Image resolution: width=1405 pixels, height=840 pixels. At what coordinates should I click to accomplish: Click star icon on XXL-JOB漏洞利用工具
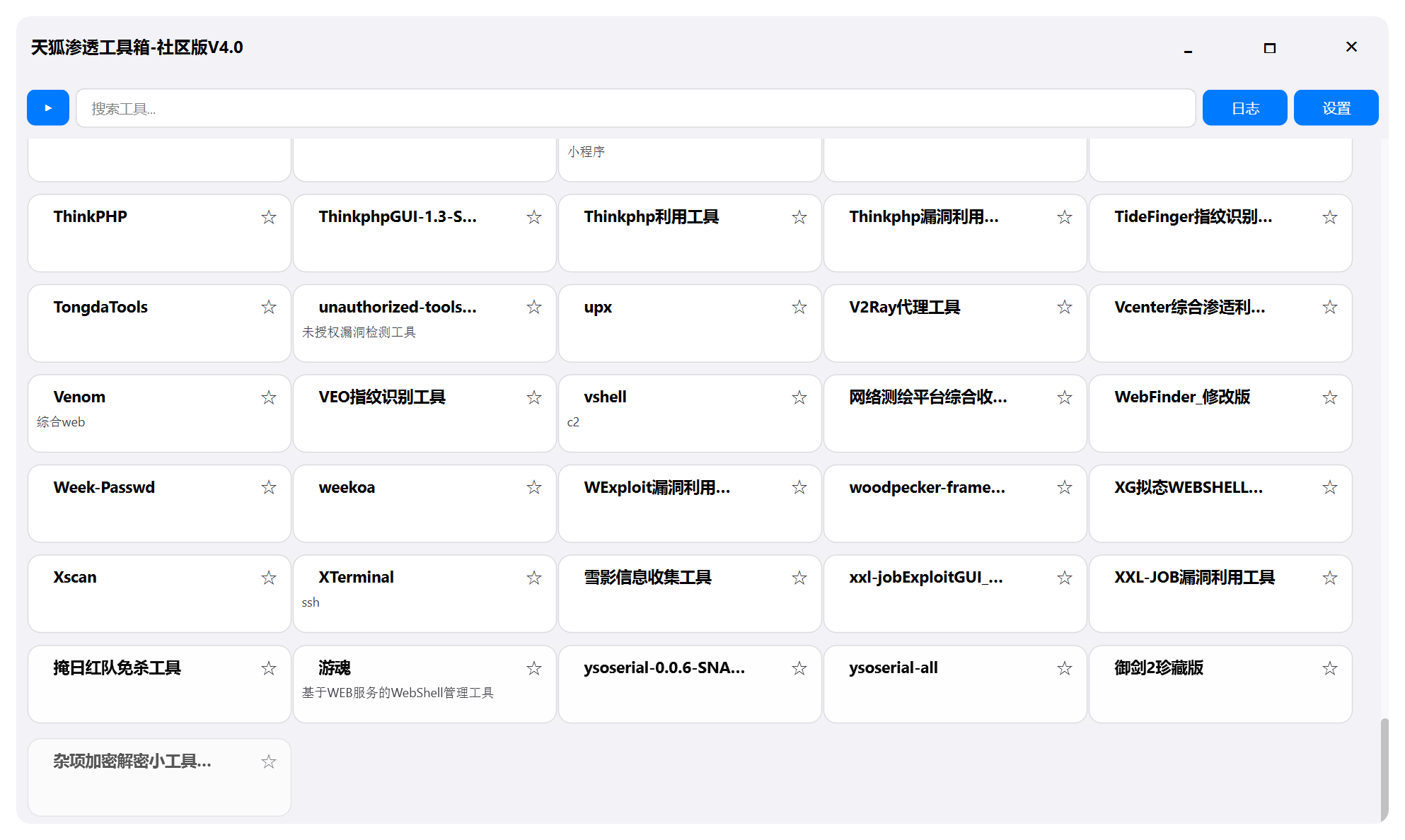point(1330,578)
